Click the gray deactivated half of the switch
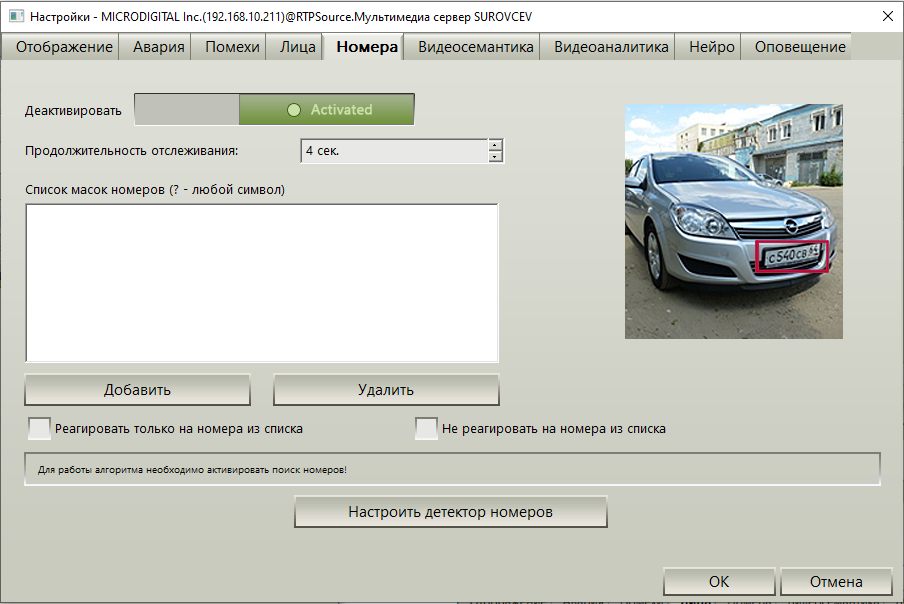 187,110
